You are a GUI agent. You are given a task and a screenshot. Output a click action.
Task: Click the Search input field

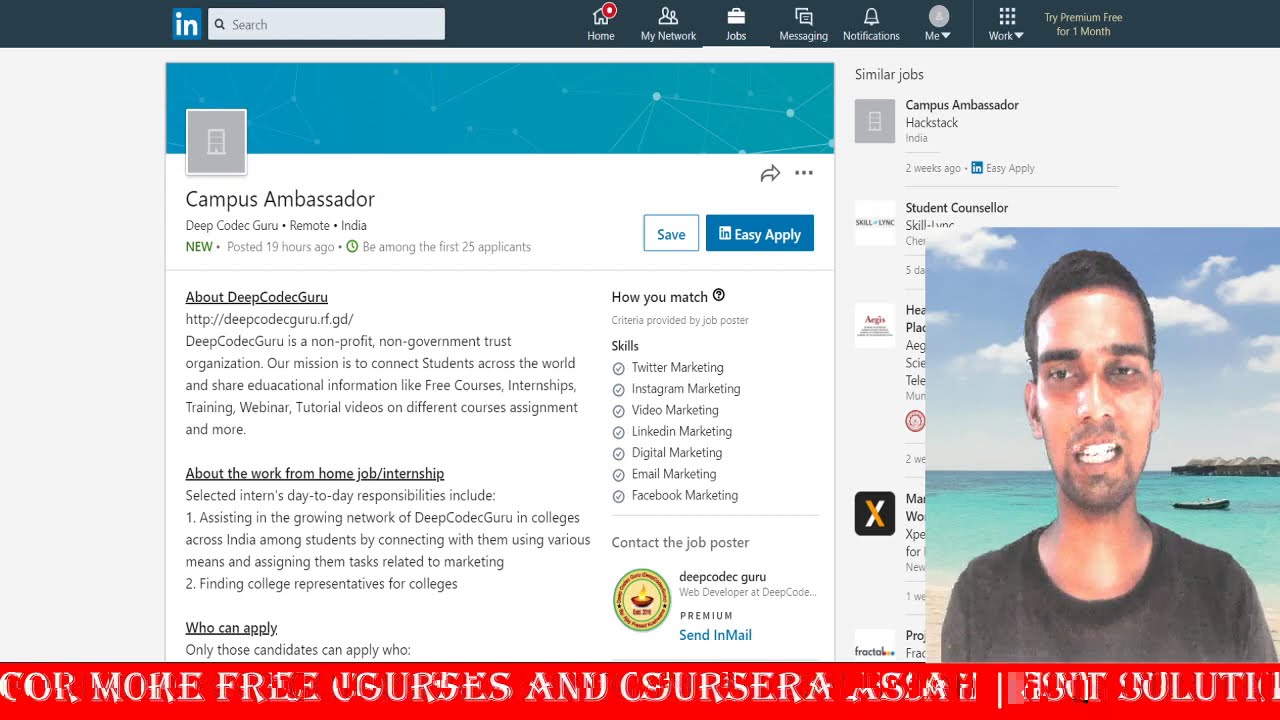tap(326, 24)
